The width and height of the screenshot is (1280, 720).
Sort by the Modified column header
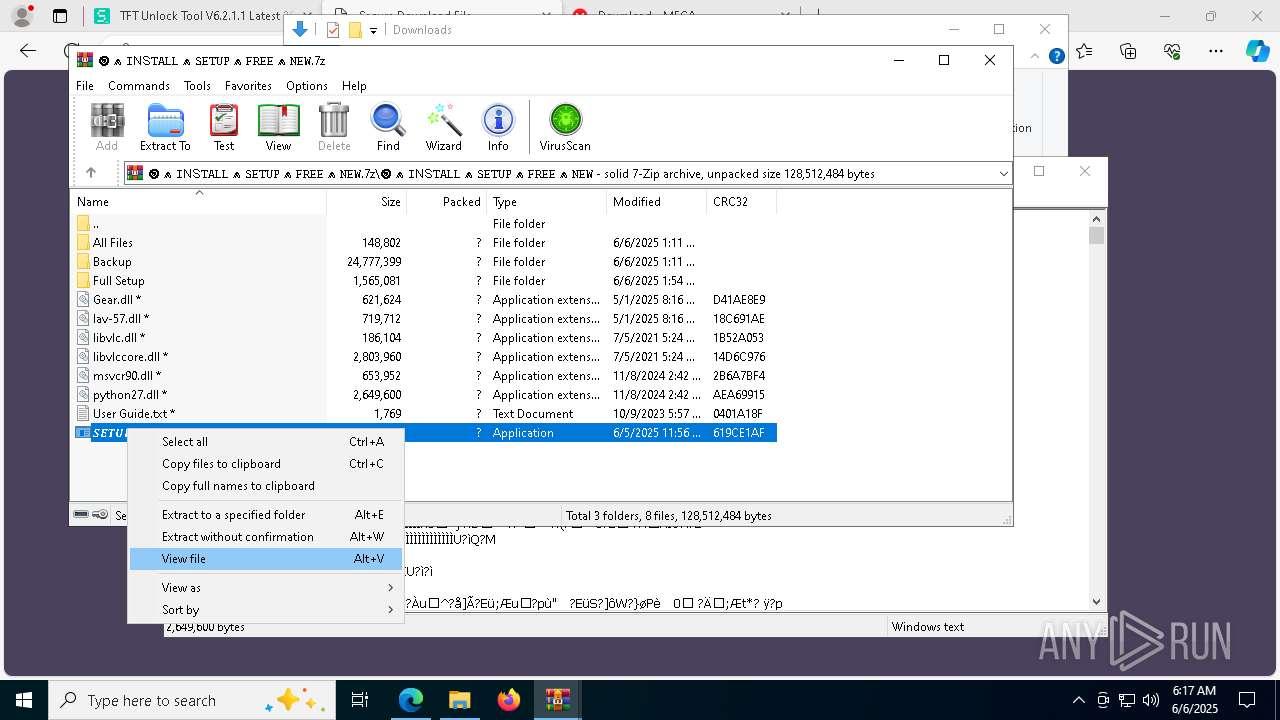656,202
